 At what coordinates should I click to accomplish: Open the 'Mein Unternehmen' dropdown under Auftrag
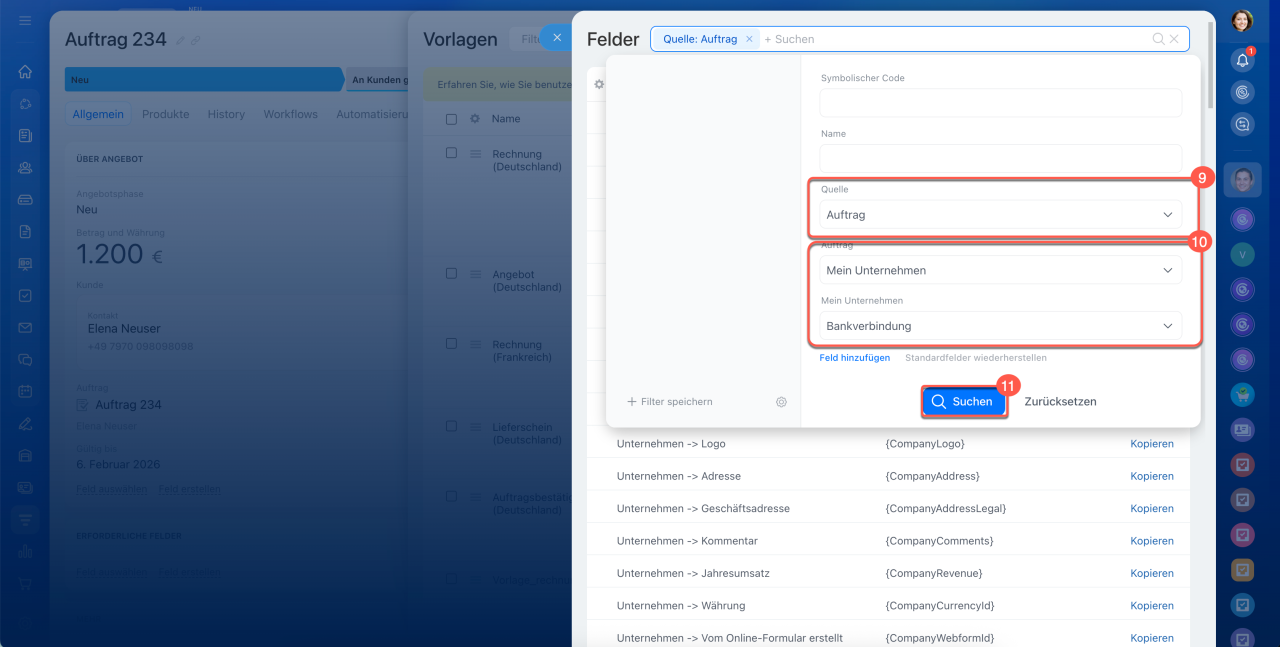click(x=1000, y=270)
